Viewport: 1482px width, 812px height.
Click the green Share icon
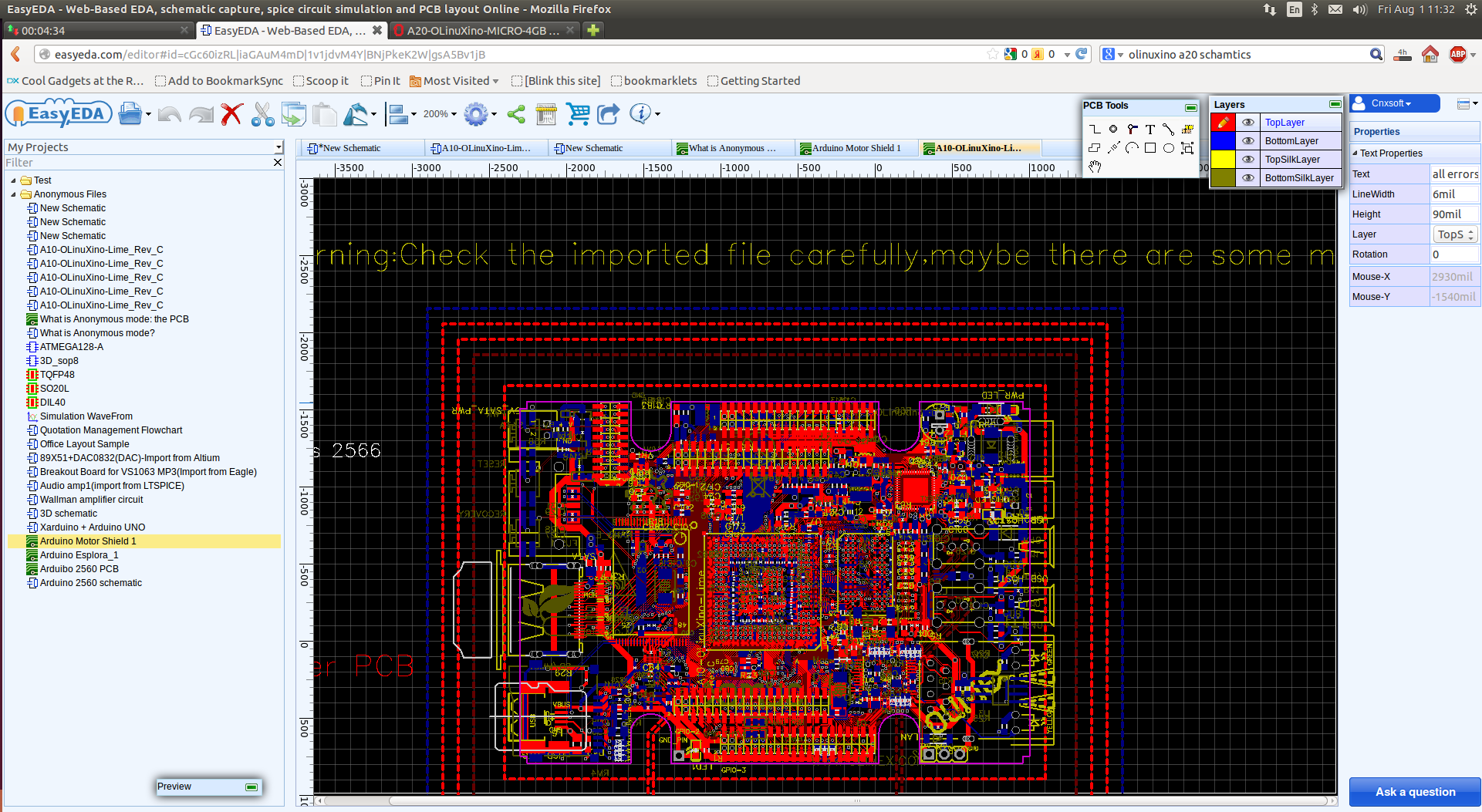pyautogui.click(x=516, y=115)
